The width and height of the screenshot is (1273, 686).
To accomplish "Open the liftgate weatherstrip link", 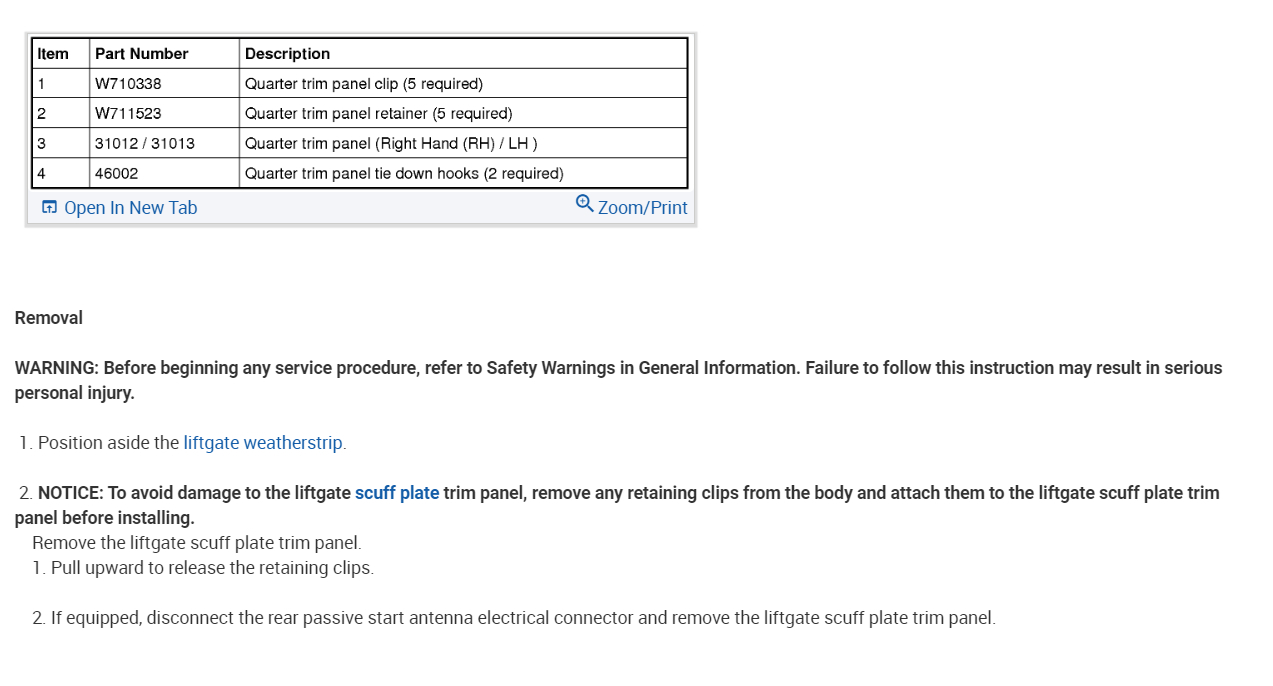I will tap(263, 443).
